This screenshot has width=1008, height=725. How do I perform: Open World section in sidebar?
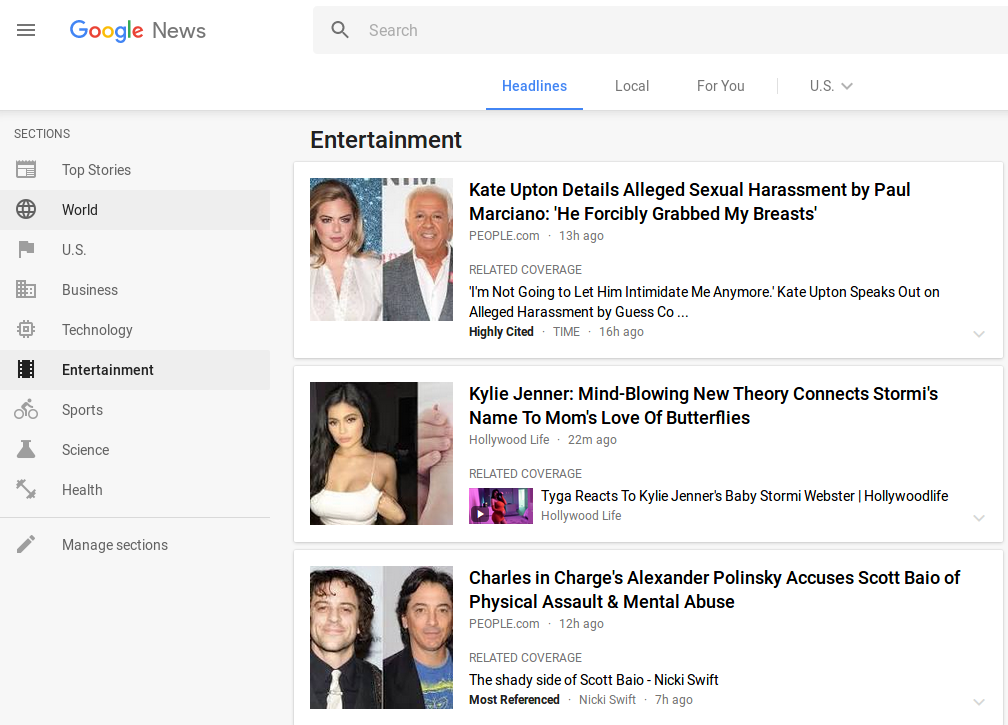(x=135, y=210)
